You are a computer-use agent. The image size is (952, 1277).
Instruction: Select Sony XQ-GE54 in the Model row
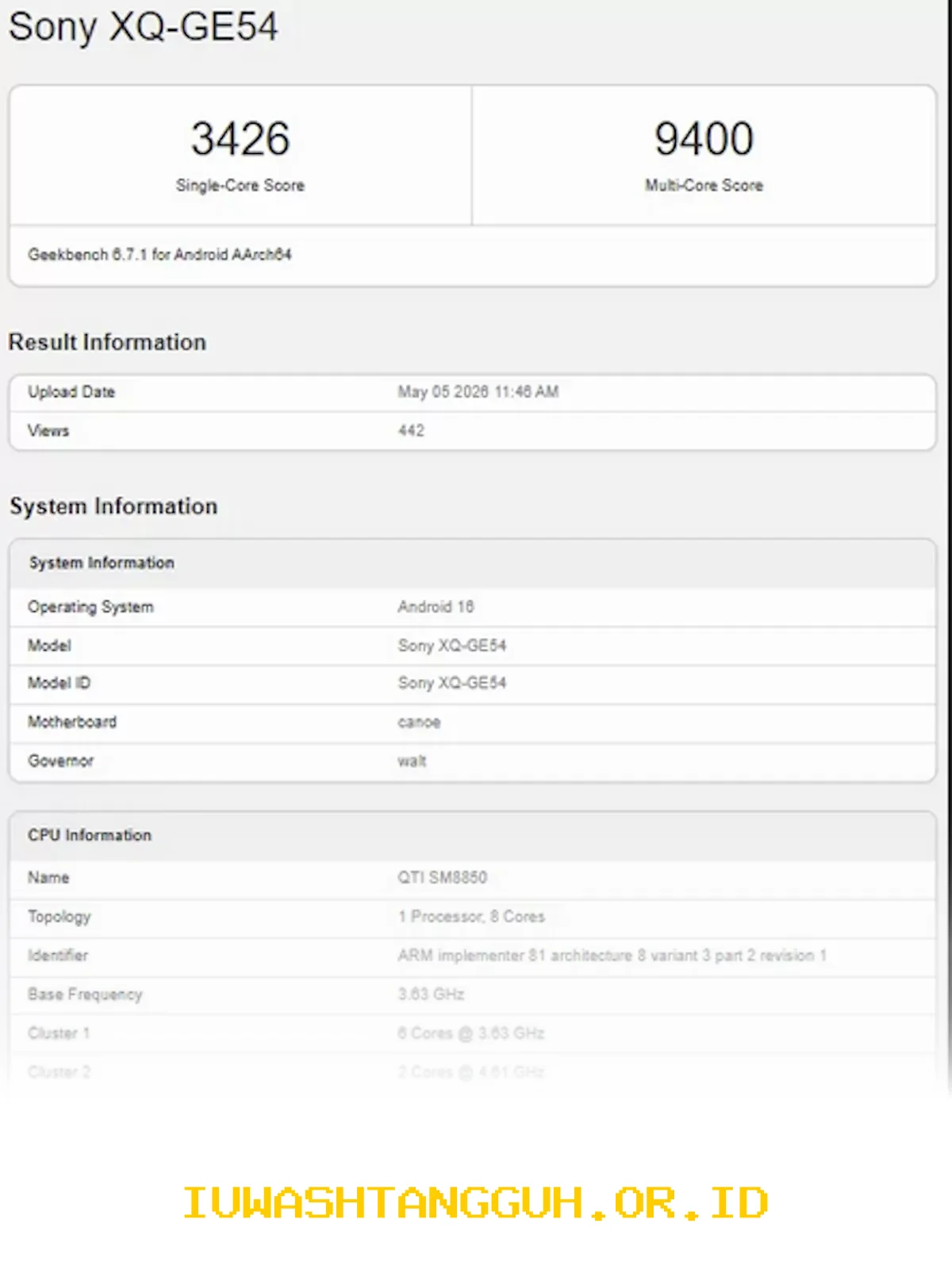(452, 646)
